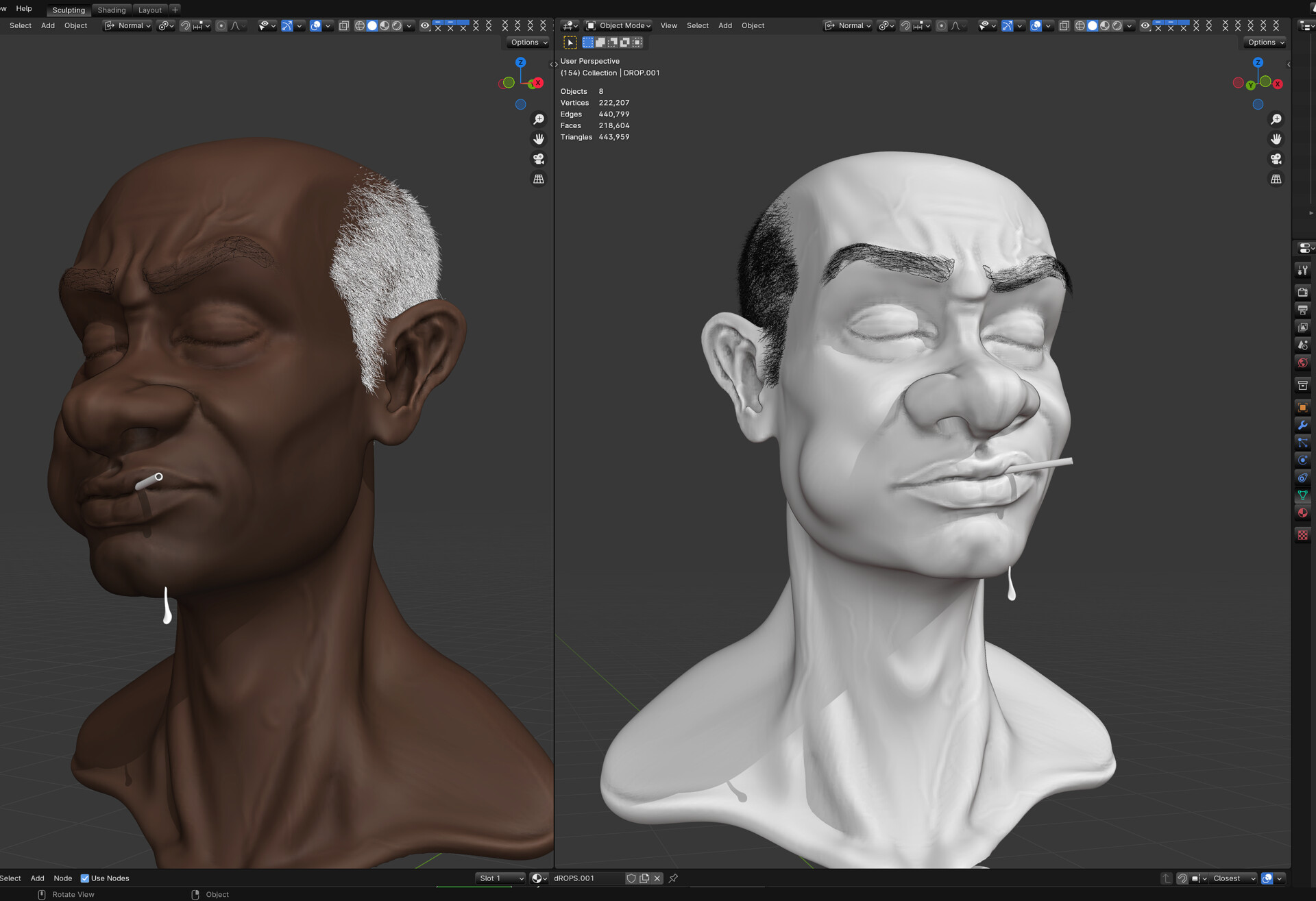1316x901 pixels.
Task: Open the Render Properties camera icon
Action: click(1302, 292)
